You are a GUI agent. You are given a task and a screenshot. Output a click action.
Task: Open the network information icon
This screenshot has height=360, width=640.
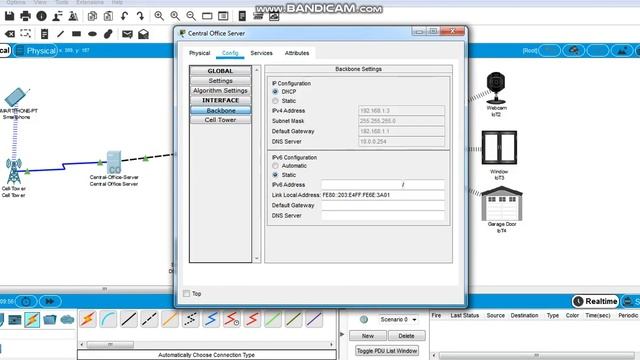[x=41, y=16]
